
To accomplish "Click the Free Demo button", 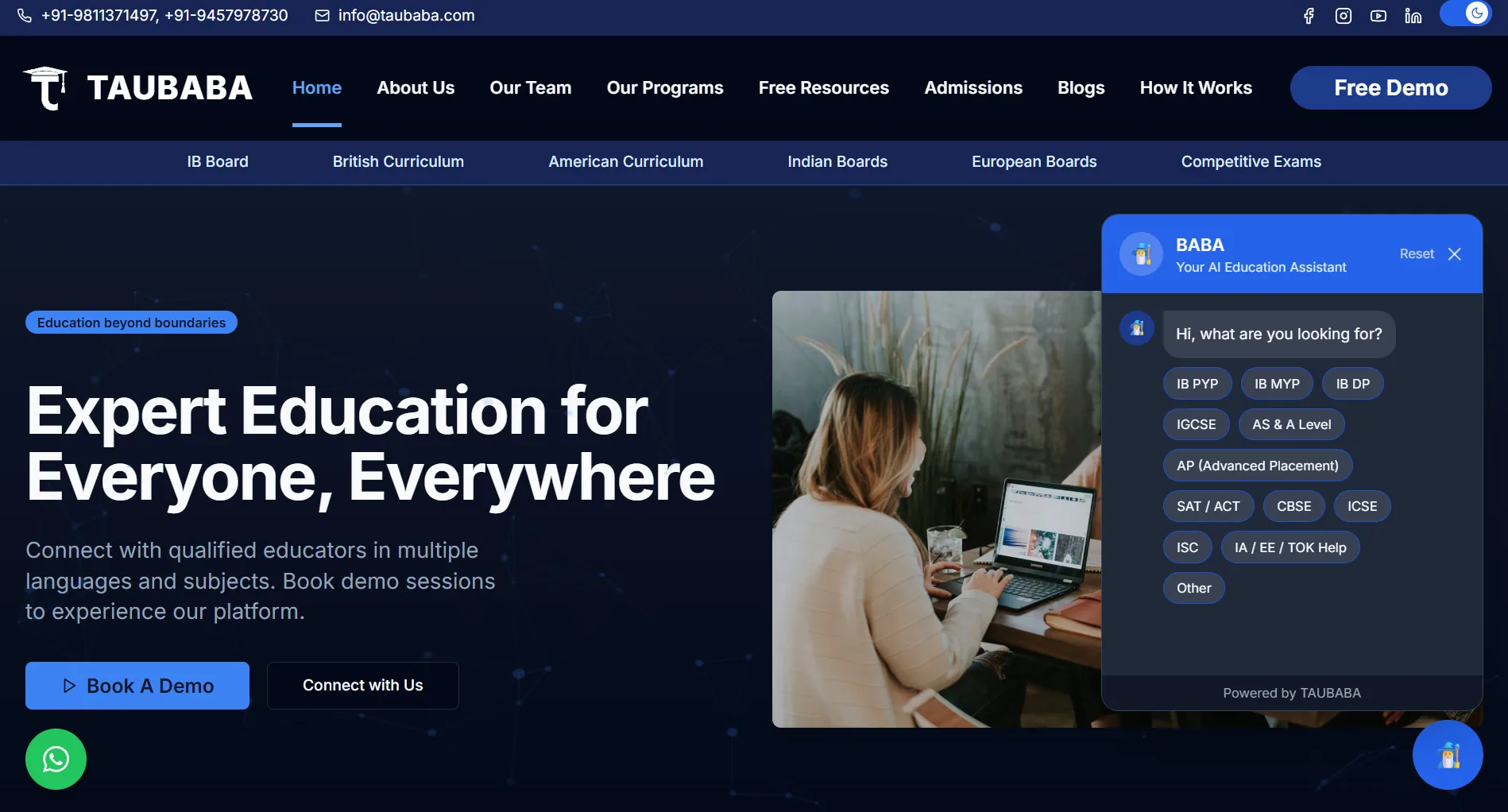I will (x=1391, y=87).
